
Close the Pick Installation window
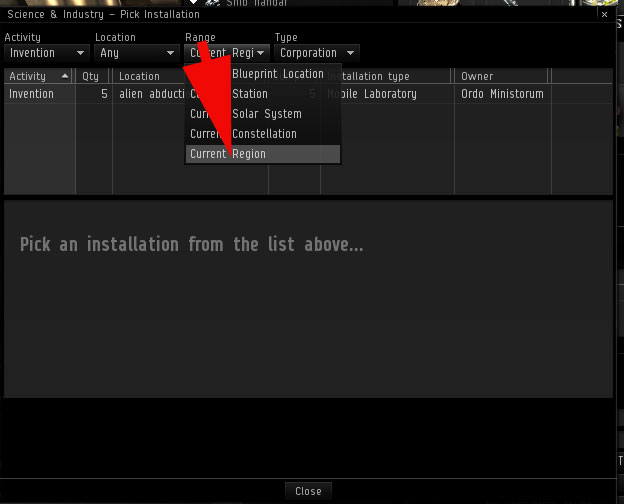[604, 15]
